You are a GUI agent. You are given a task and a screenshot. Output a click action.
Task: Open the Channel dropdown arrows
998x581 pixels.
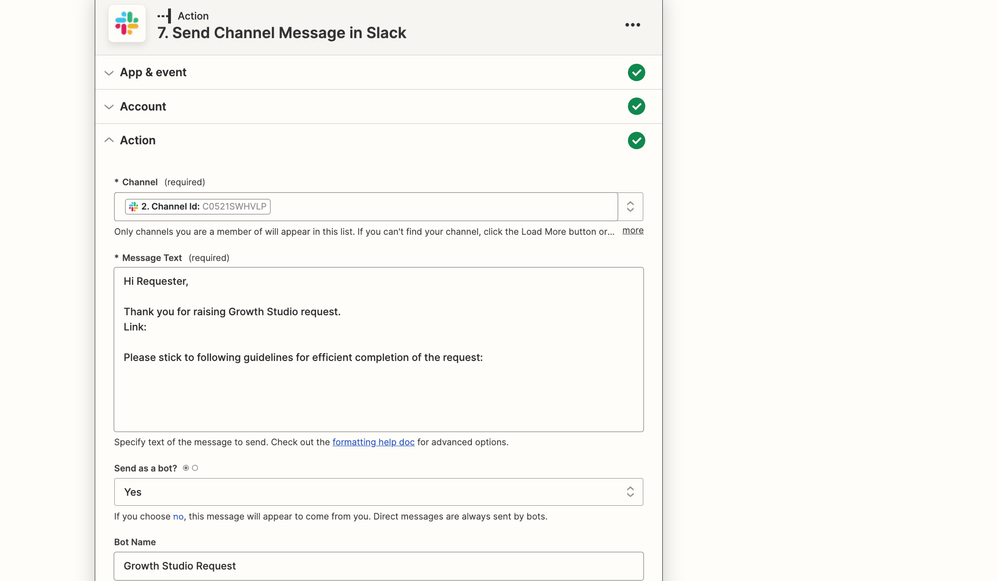[x=630, y=207]
